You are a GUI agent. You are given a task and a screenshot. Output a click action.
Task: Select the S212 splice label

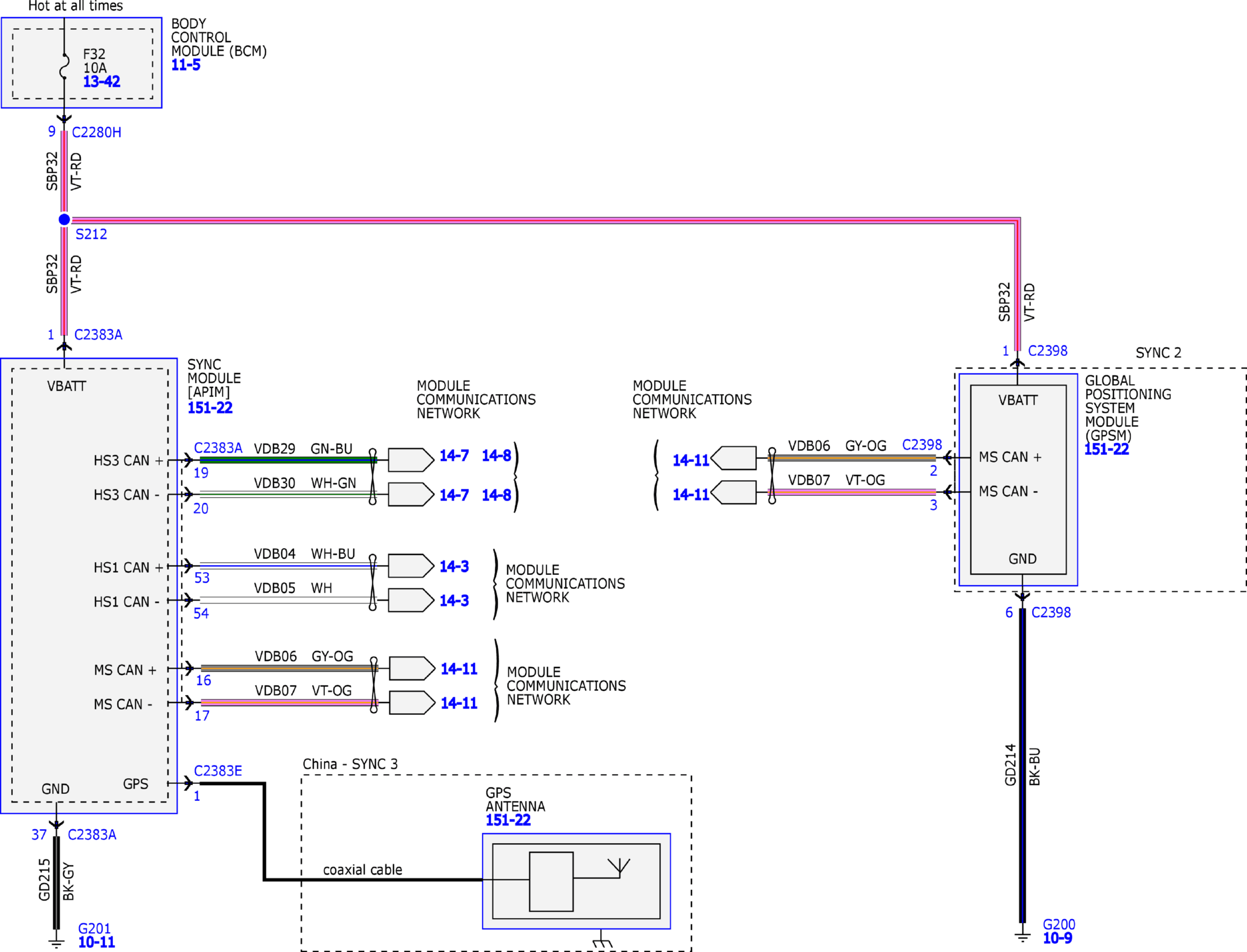[x=91, y=234]
